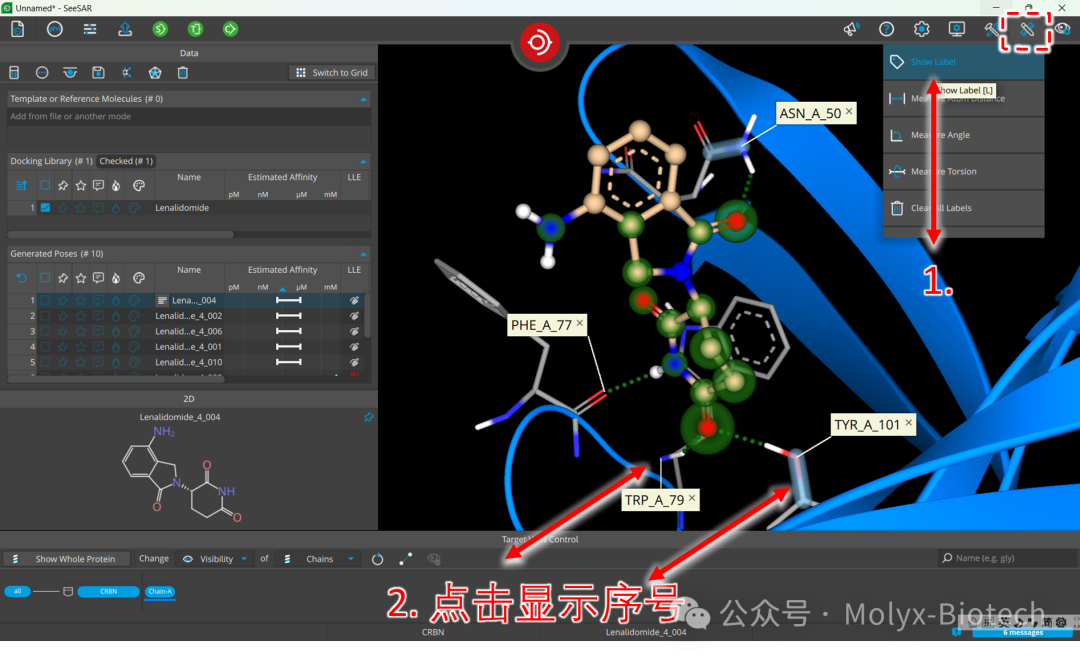Toggle the select-all checkbox in Generated Poses header

pos(45,278)
